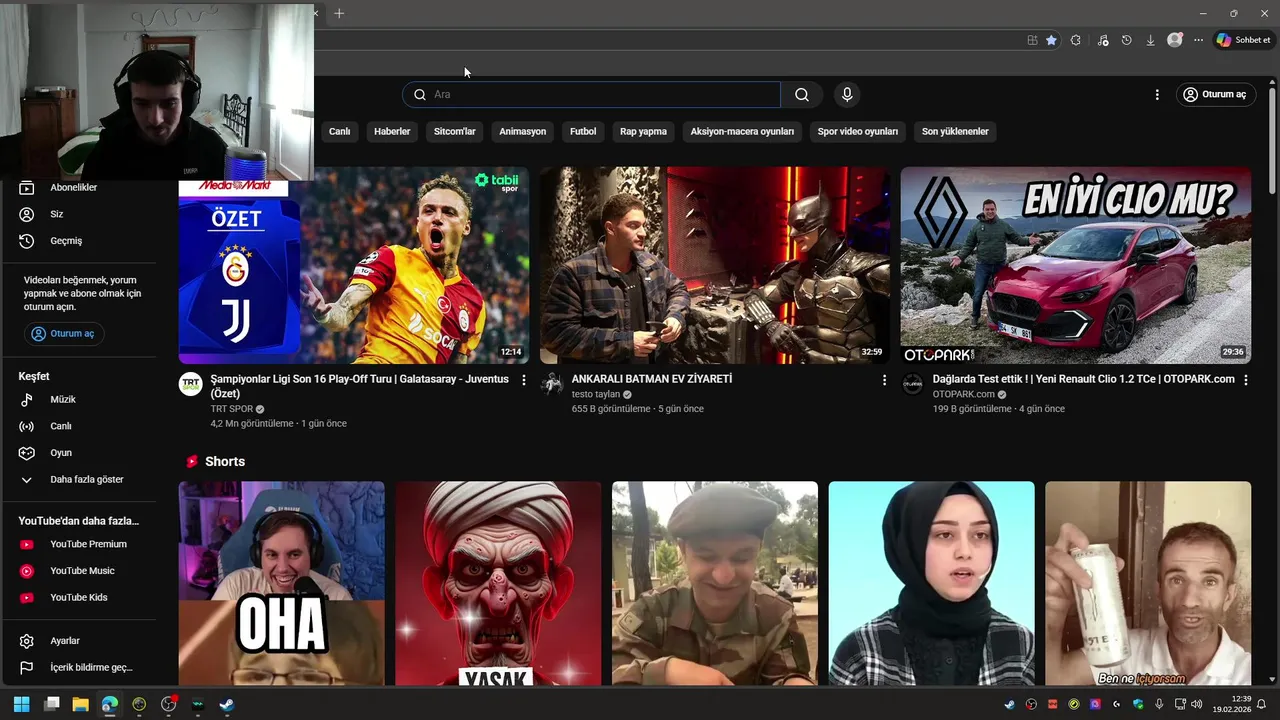
Task: Click sidebar Oturum aç sign-in button
Action: click(64, 333)
